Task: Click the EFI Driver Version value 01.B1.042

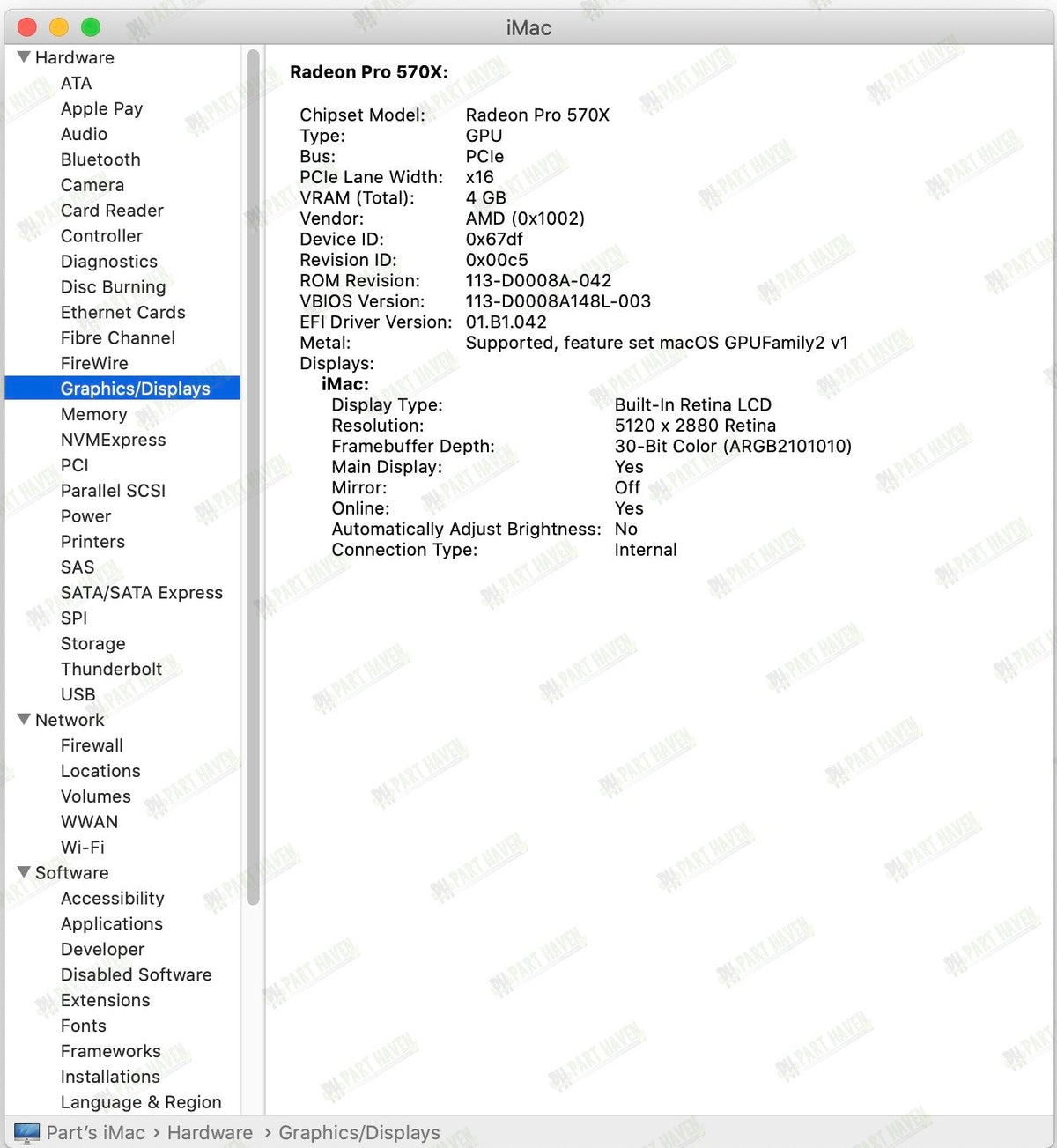Action: pos(506,322)
